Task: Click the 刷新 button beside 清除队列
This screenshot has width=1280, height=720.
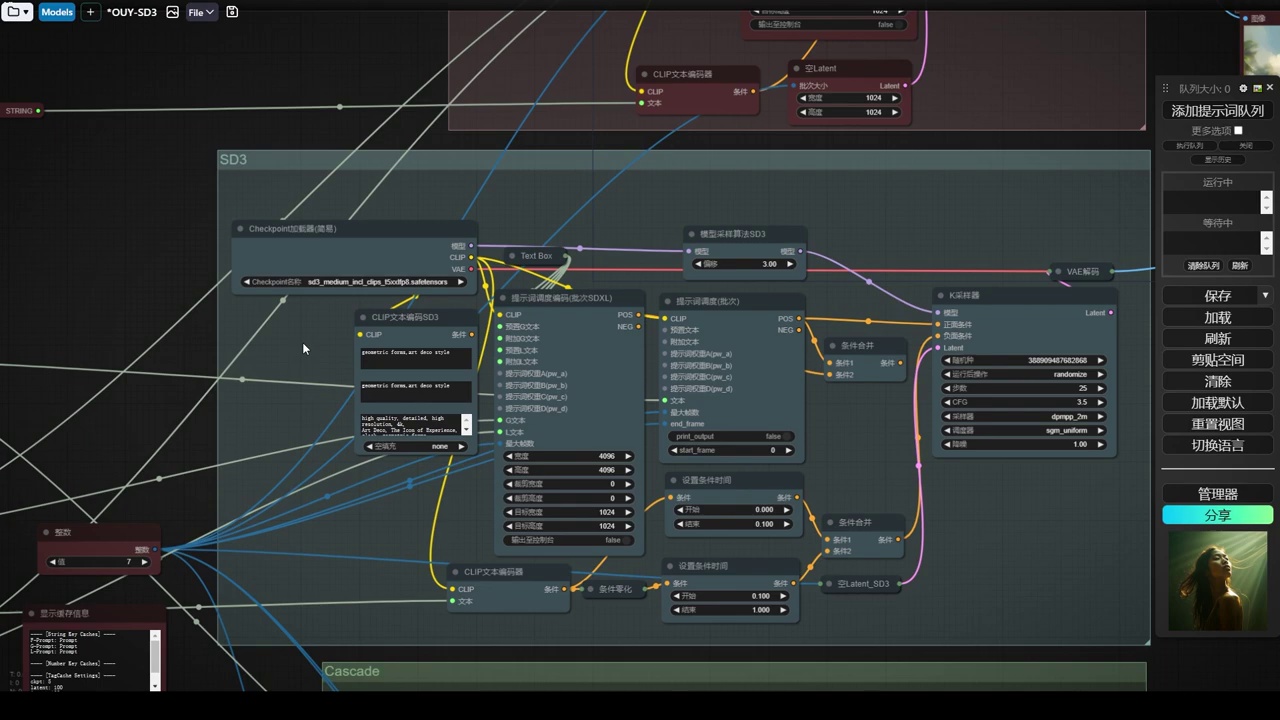Action: [1240, 266]
